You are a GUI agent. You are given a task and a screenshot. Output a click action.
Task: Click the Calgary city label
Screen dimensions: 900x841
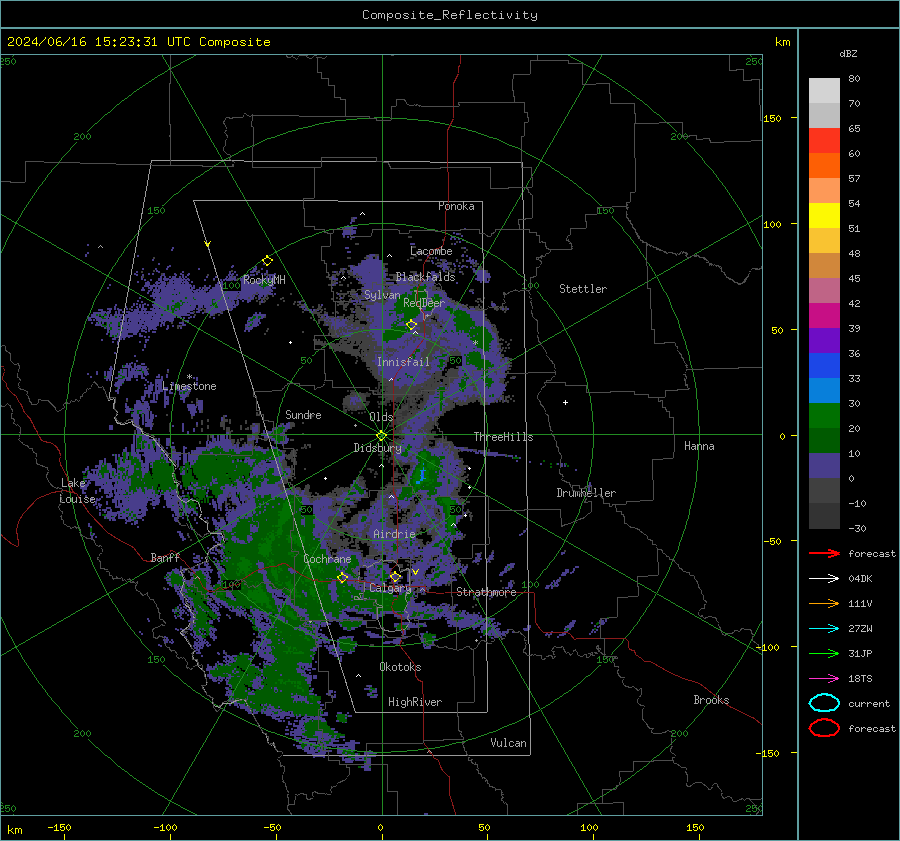point(390,588)
